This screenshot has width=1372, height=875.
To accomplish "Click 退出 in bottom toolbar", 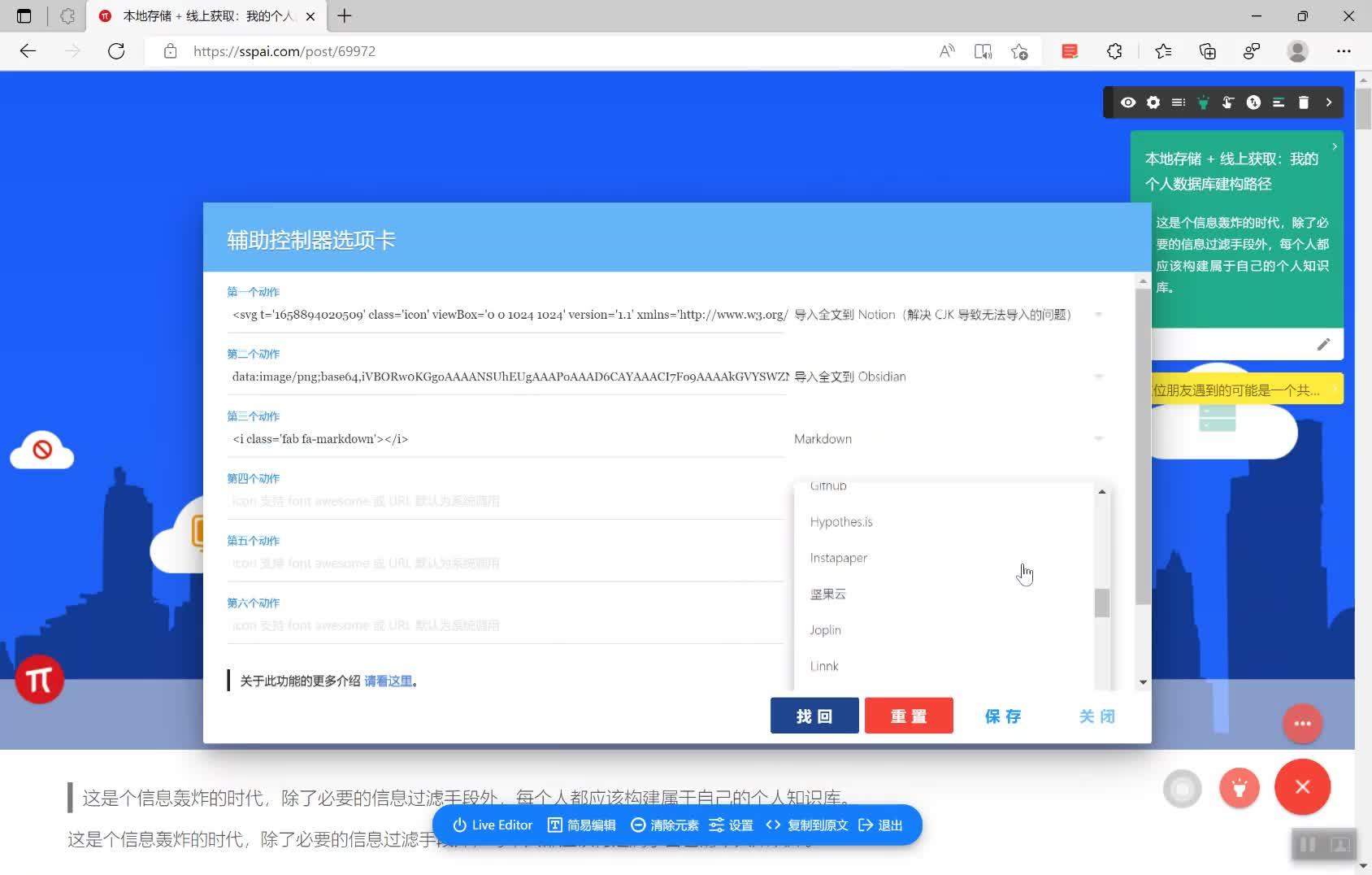I will point(880,825).
